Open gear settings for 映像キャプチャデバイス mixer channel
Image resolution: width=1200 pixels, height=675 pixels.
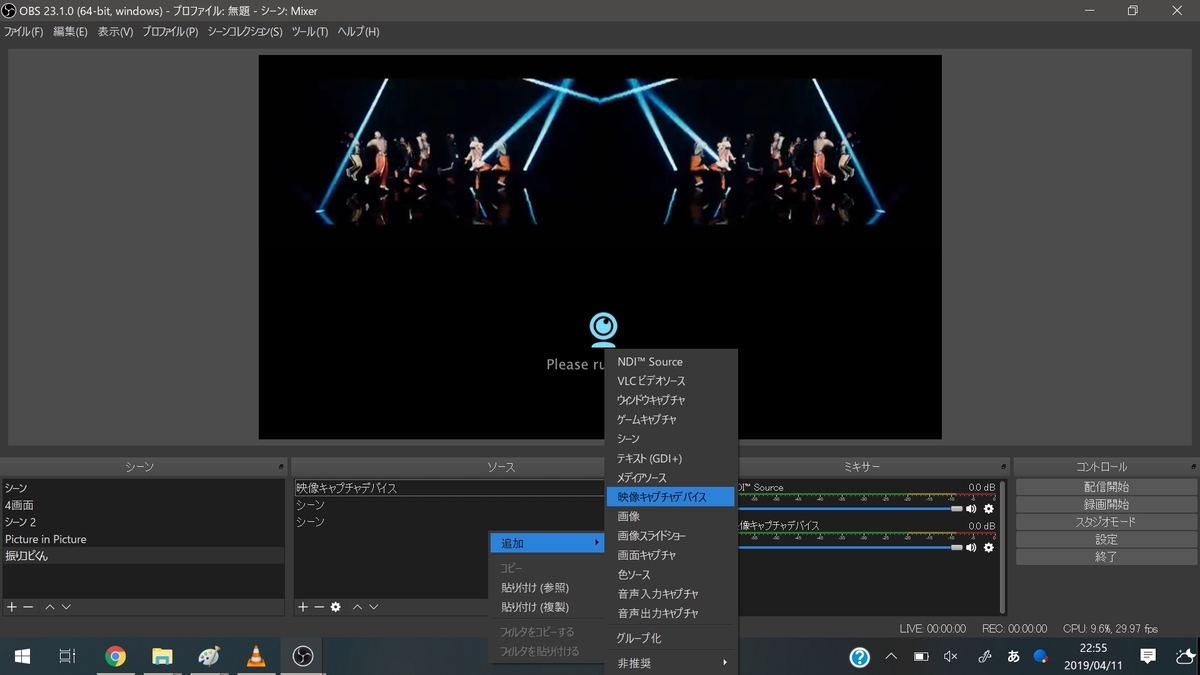point(989,547)
